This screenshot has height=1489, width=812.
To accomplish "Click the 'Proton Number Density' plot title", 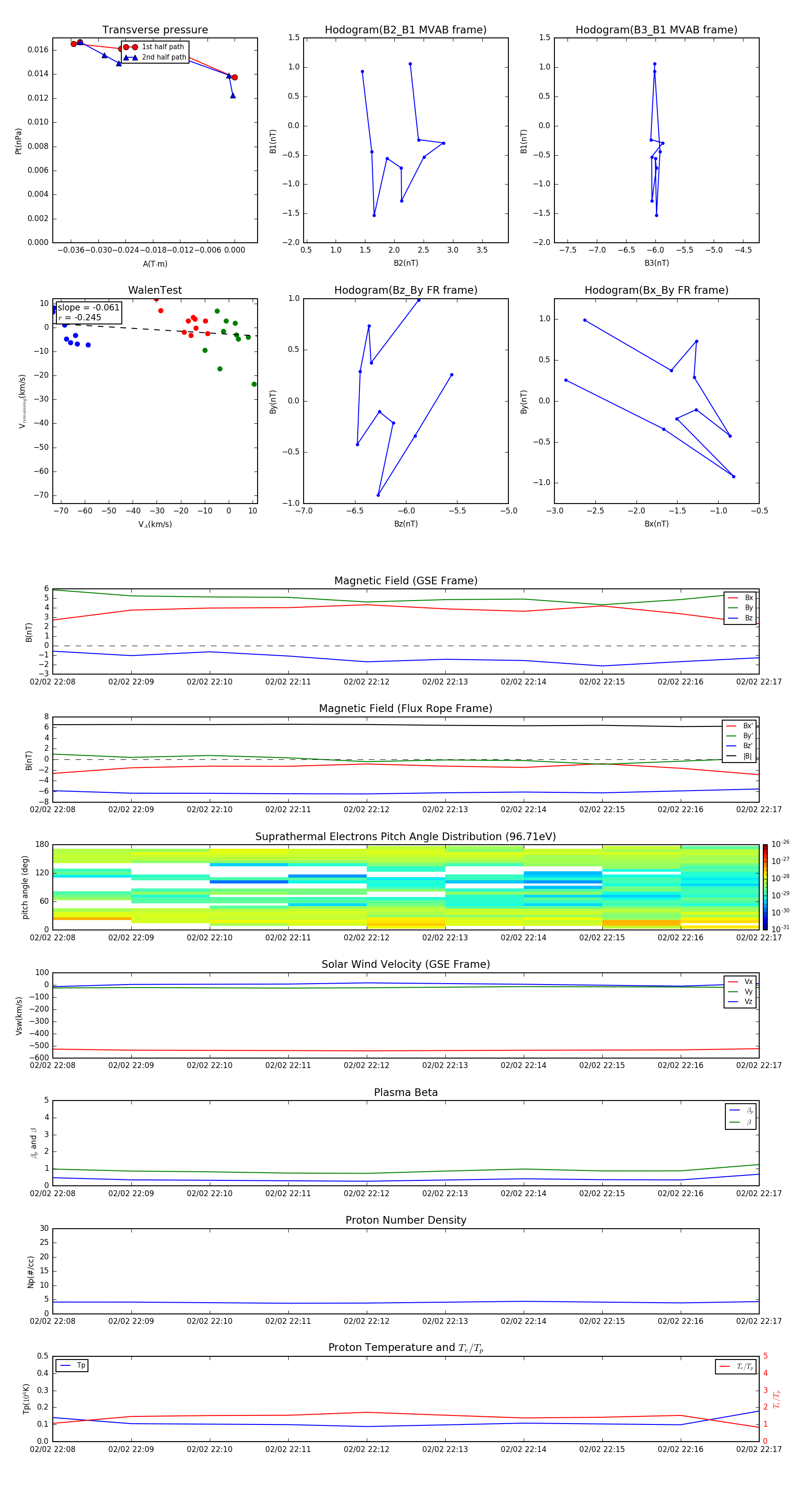I will (x=406, y=1221).
